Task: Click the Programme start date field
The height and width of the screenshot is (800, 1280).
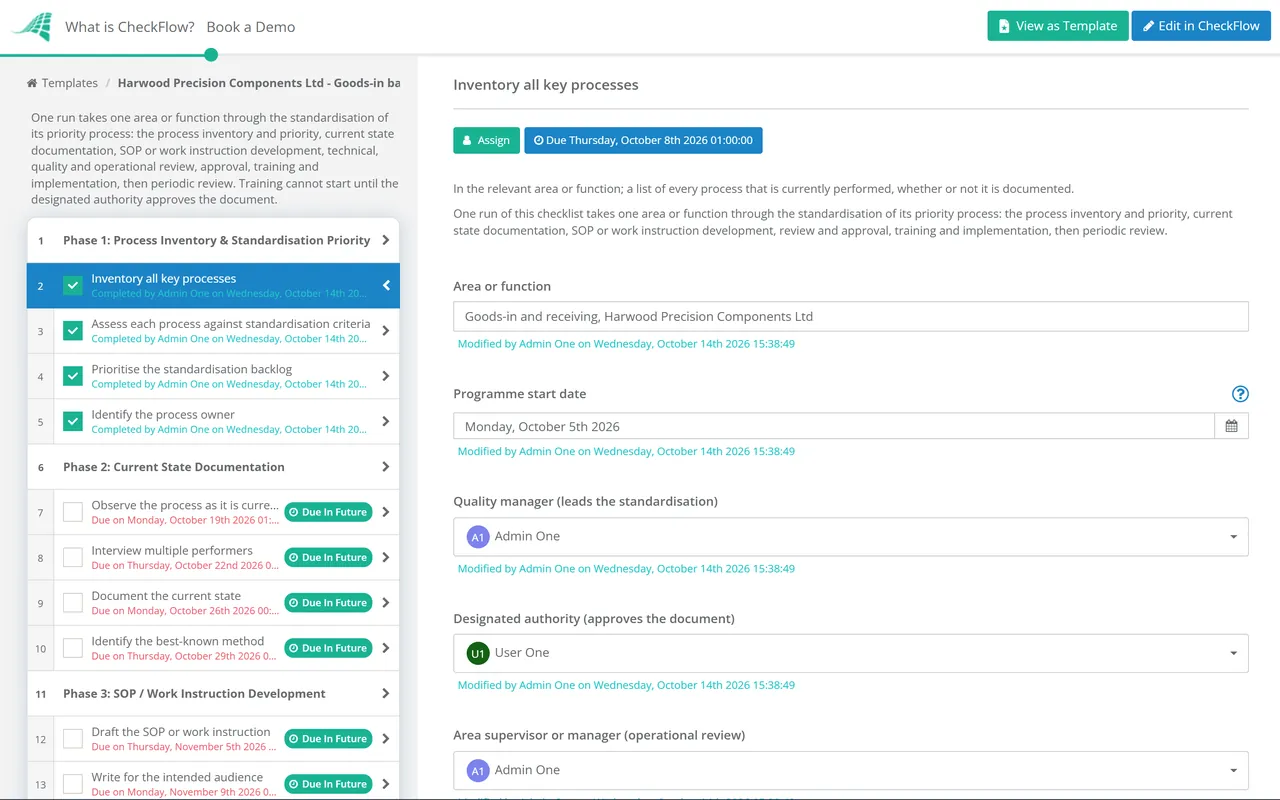Action: tap(834, 426)
